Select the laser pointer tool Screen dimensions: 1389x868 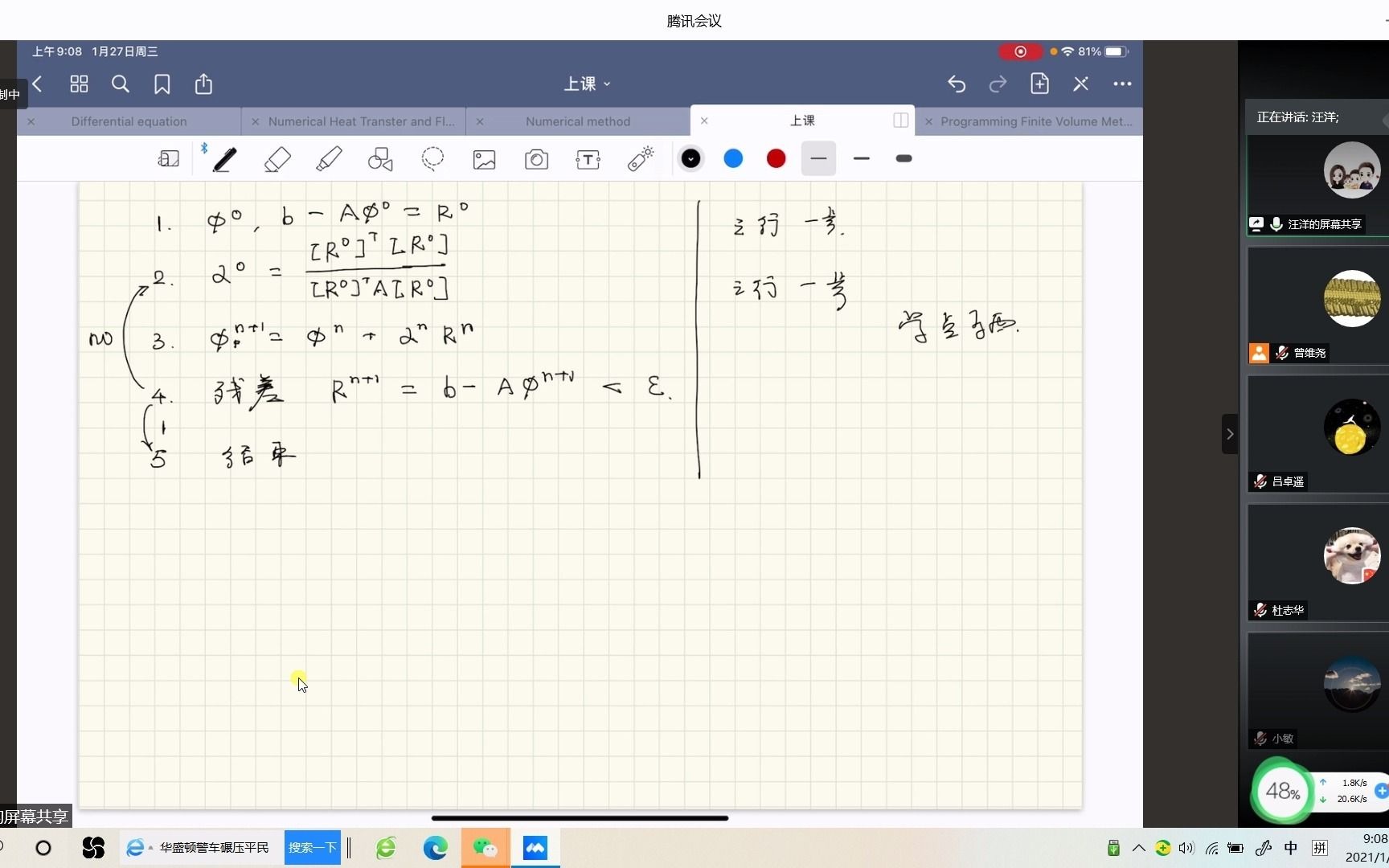coord(641,159)
